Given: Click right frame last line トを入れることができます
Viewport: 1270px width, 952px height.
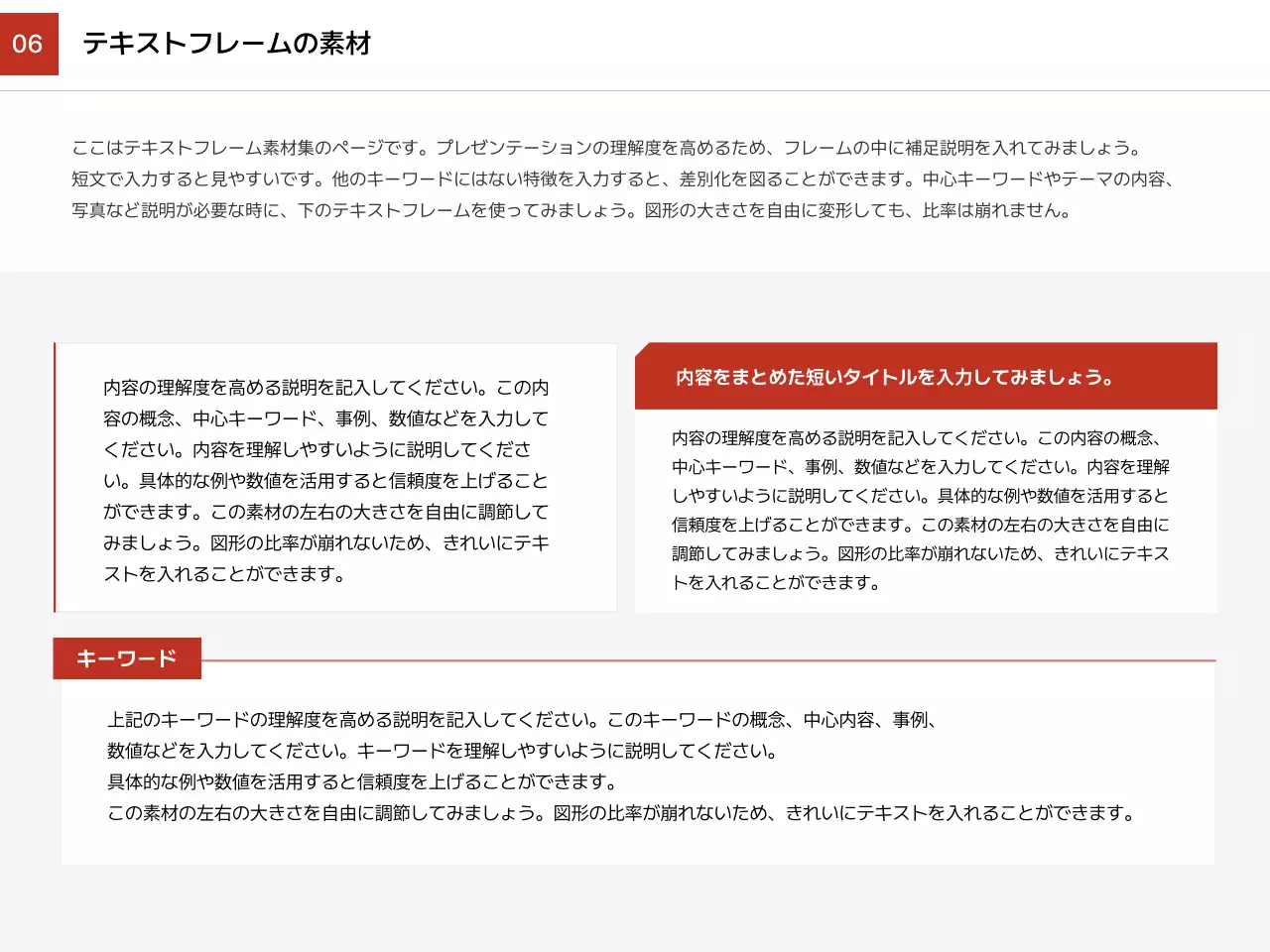Looking at the screenshot, I should pos(776,582).
